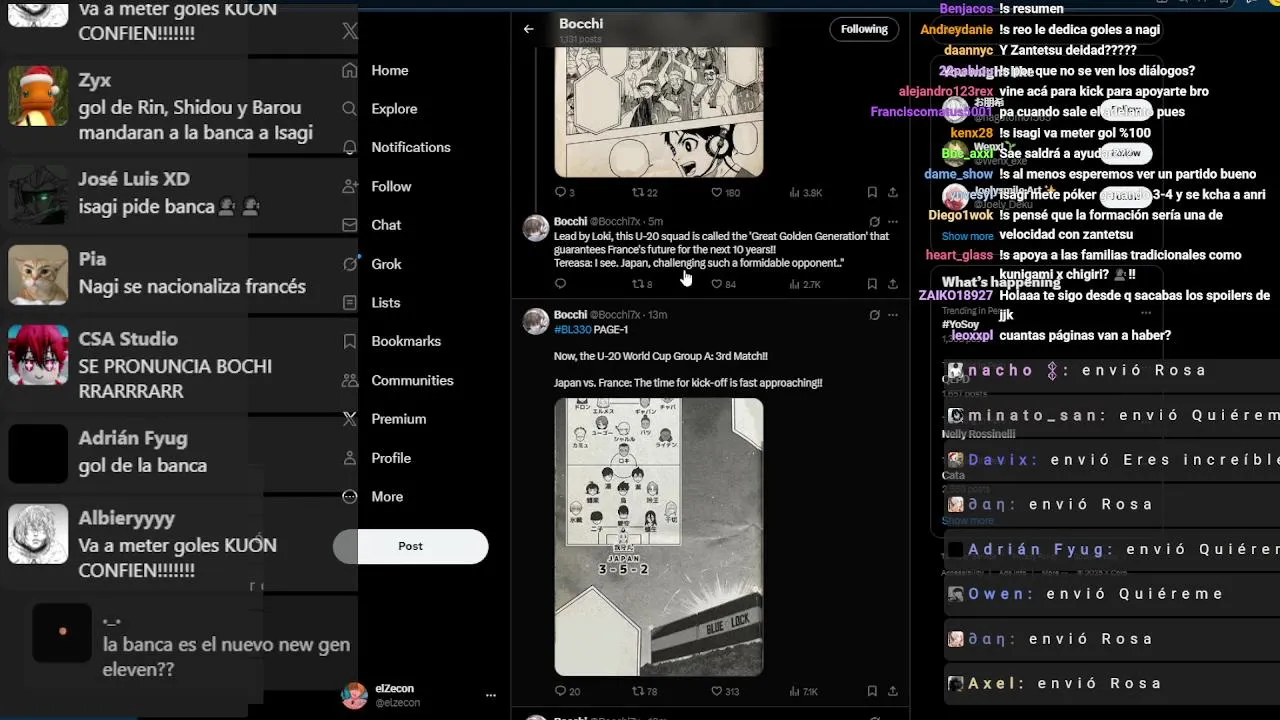Open Grok action on the BL330 post
The image size is (1280, 720).
point(874,315)
